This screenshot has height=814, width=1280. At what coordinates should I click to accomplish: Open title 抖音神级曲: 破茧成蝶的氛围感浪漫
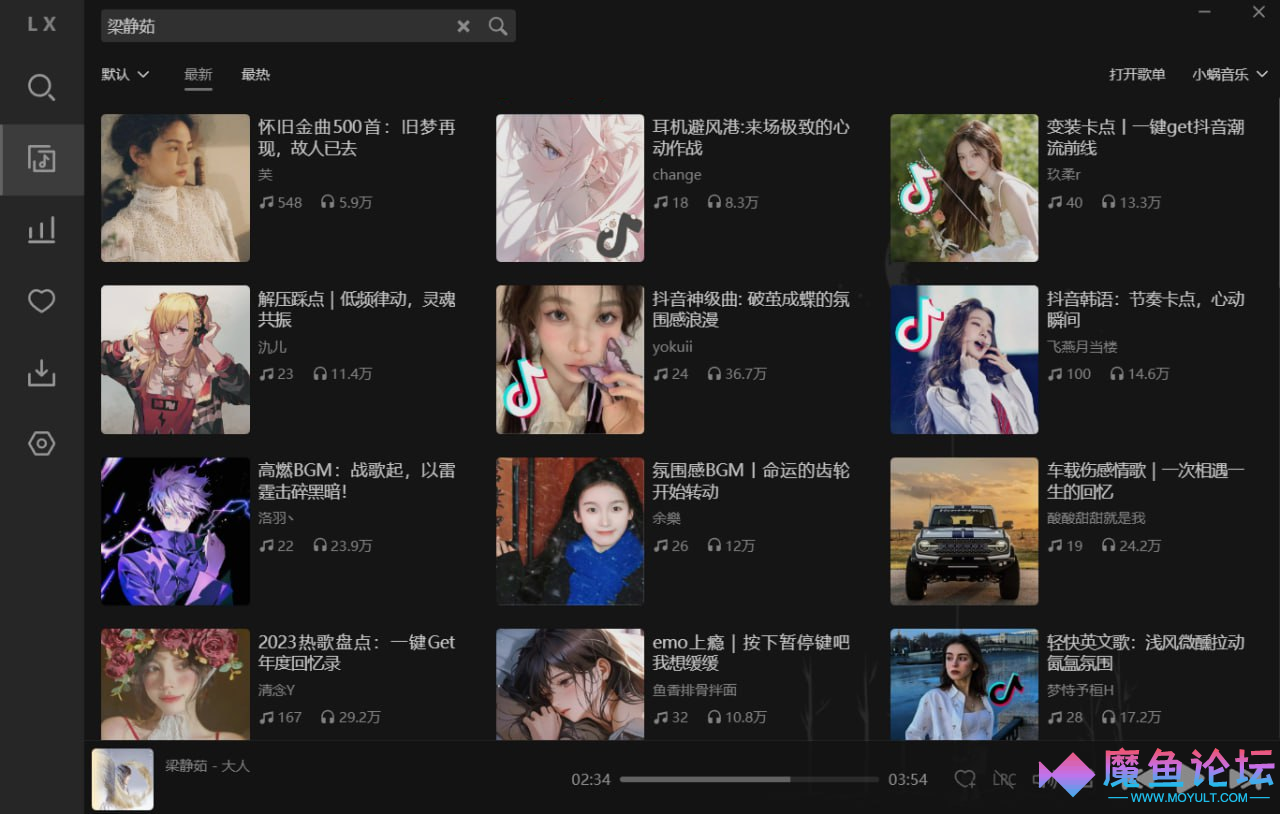751,310
